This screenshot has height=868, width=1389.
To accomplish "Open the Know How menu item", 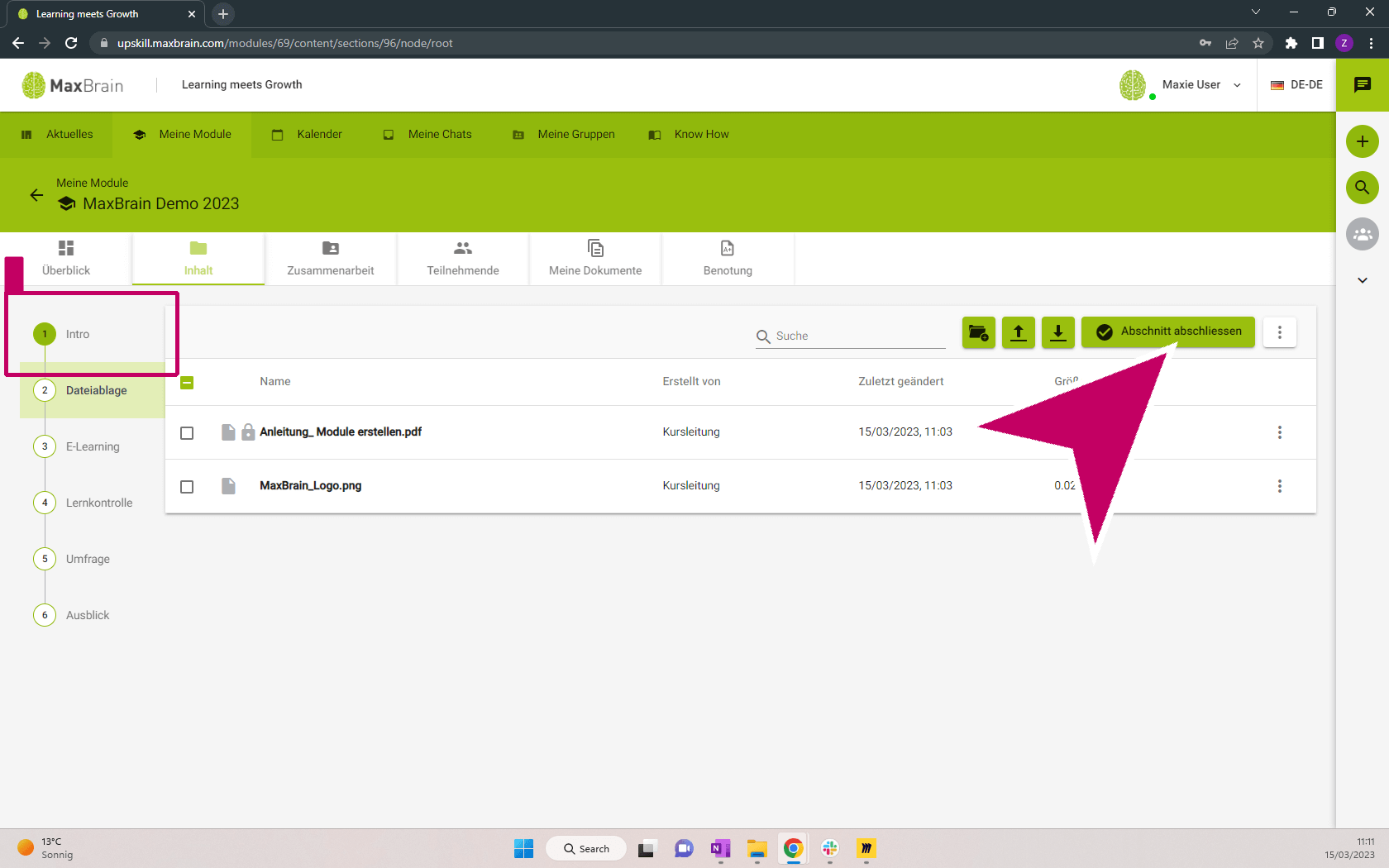I will (x=689, y=135).
